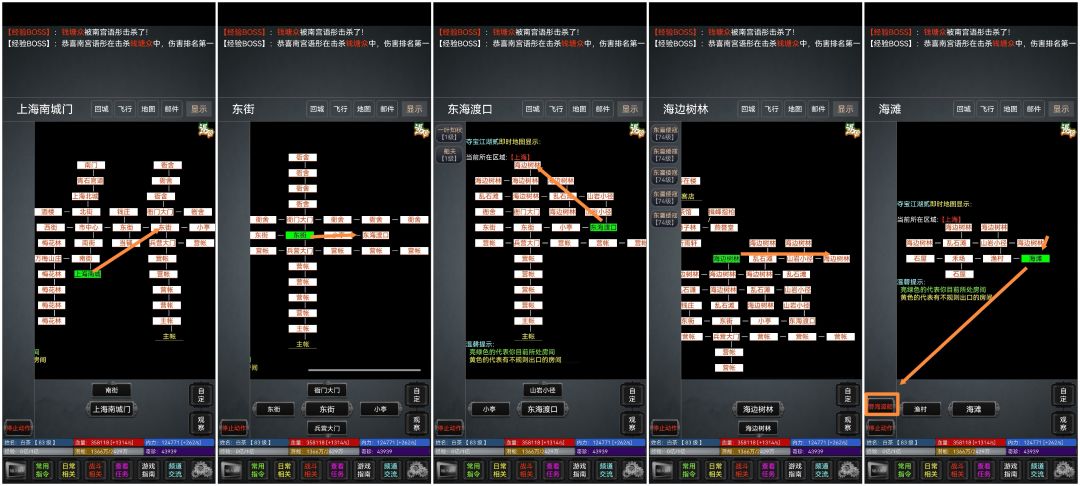
Task: Select the first 东瀛 [74级] side entry in 海边树林 panel
Action: (666, 134)
